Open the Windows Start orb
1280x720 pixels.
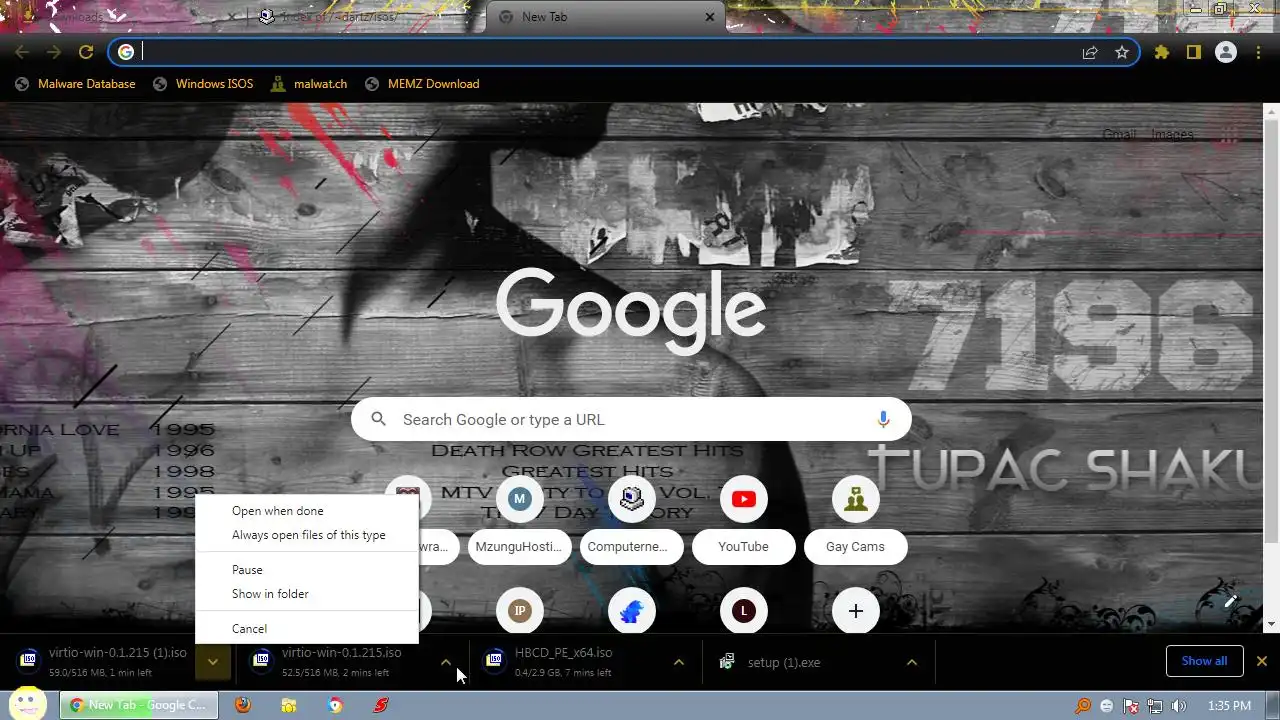[x=28, y=704]
